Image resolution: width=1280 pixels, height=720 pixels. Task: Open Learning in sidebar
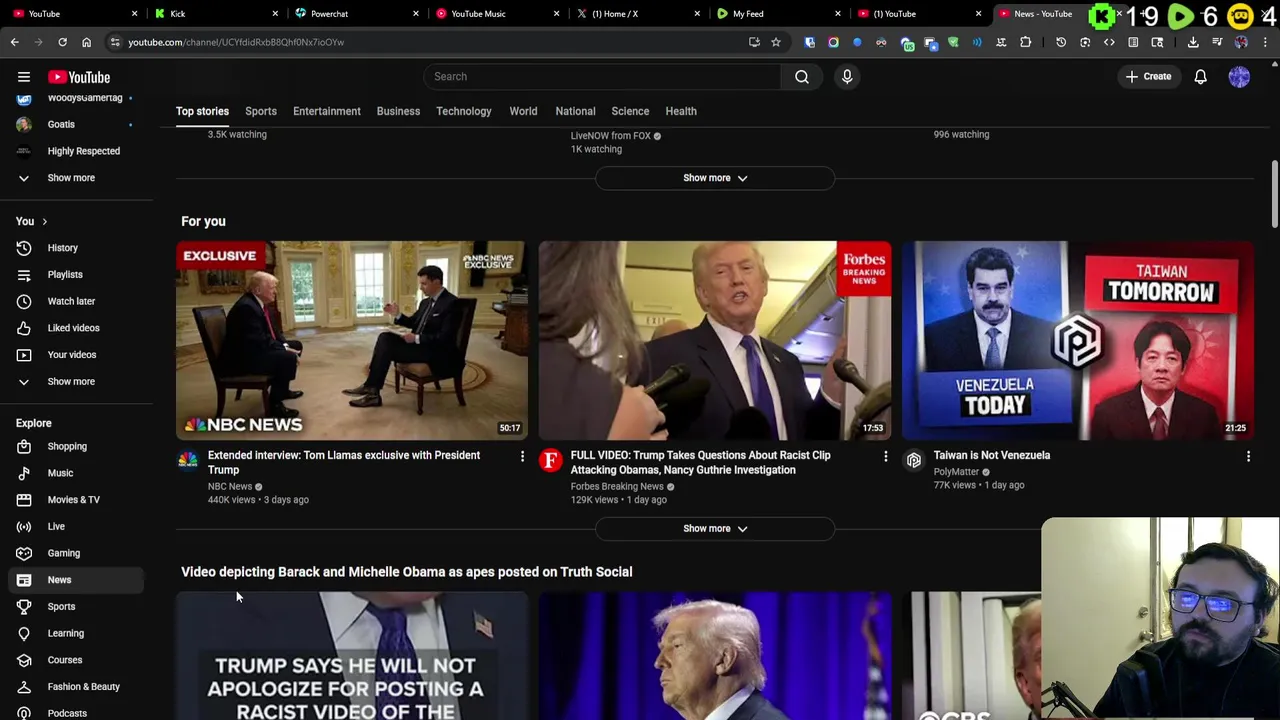coord(77,633)
